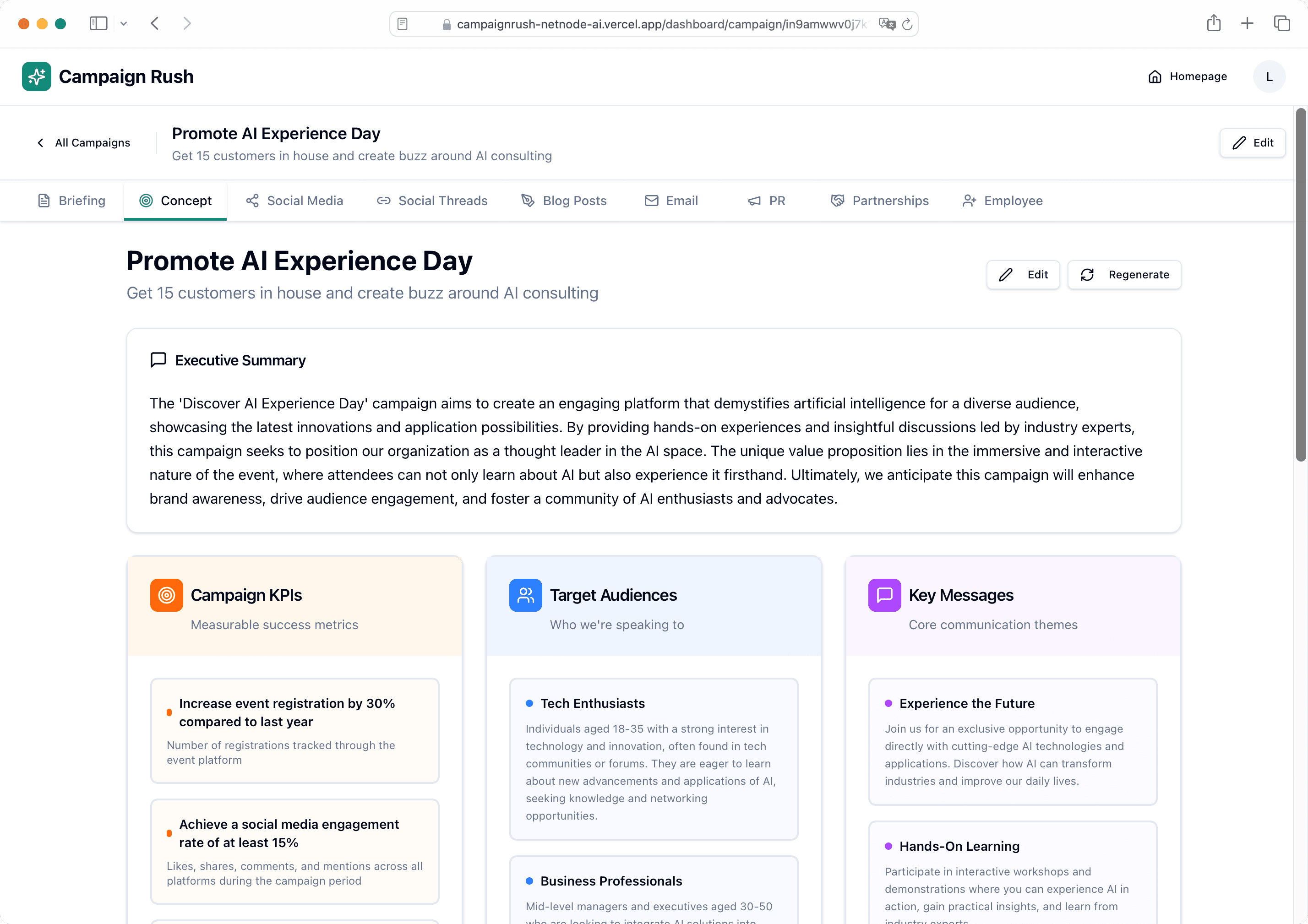Click the Email envelope icon
Image resolution: width=1308 pixels, height=924 pixels.
651,201
